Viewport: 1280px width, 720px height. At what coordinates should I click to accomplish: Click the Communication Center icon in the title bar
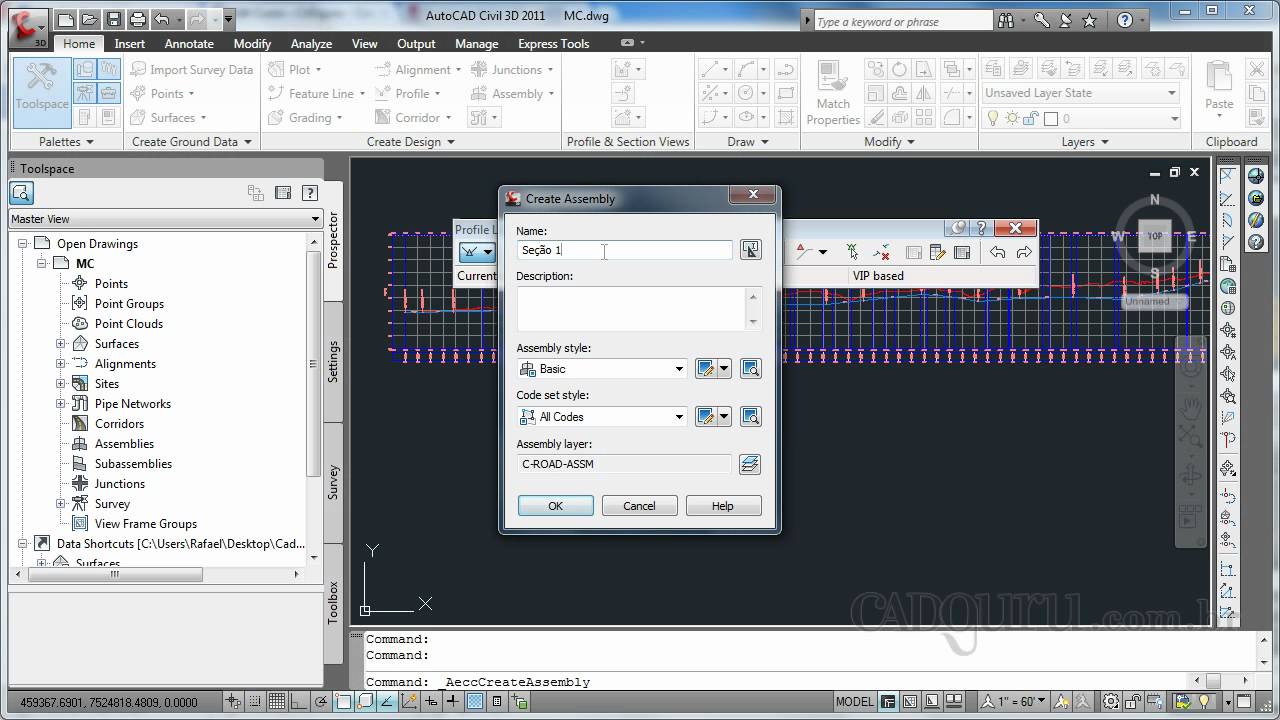[x=1066, y=20]
